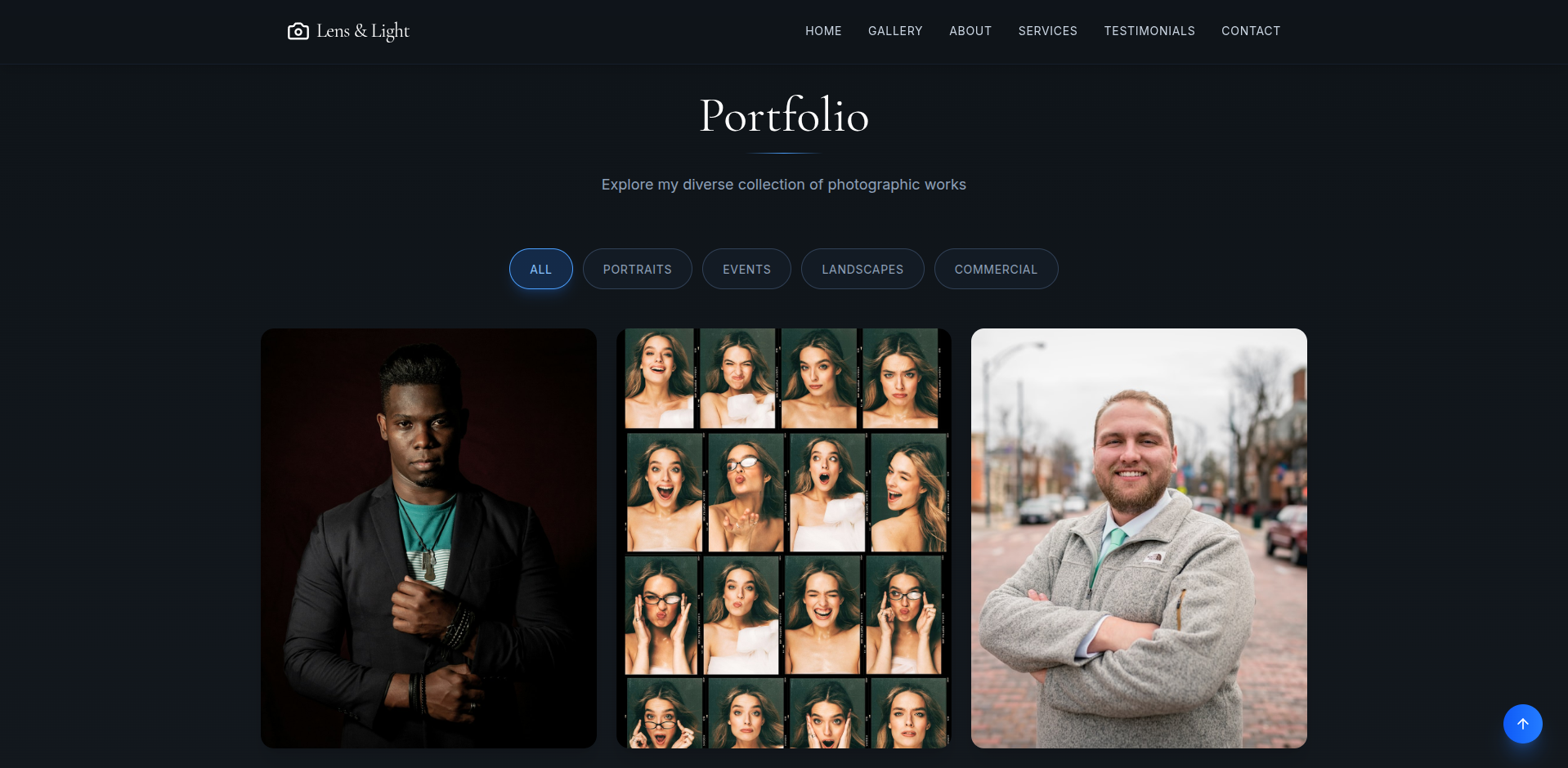
Task: Open the man in dark blazer portrait
Action: 428,538
